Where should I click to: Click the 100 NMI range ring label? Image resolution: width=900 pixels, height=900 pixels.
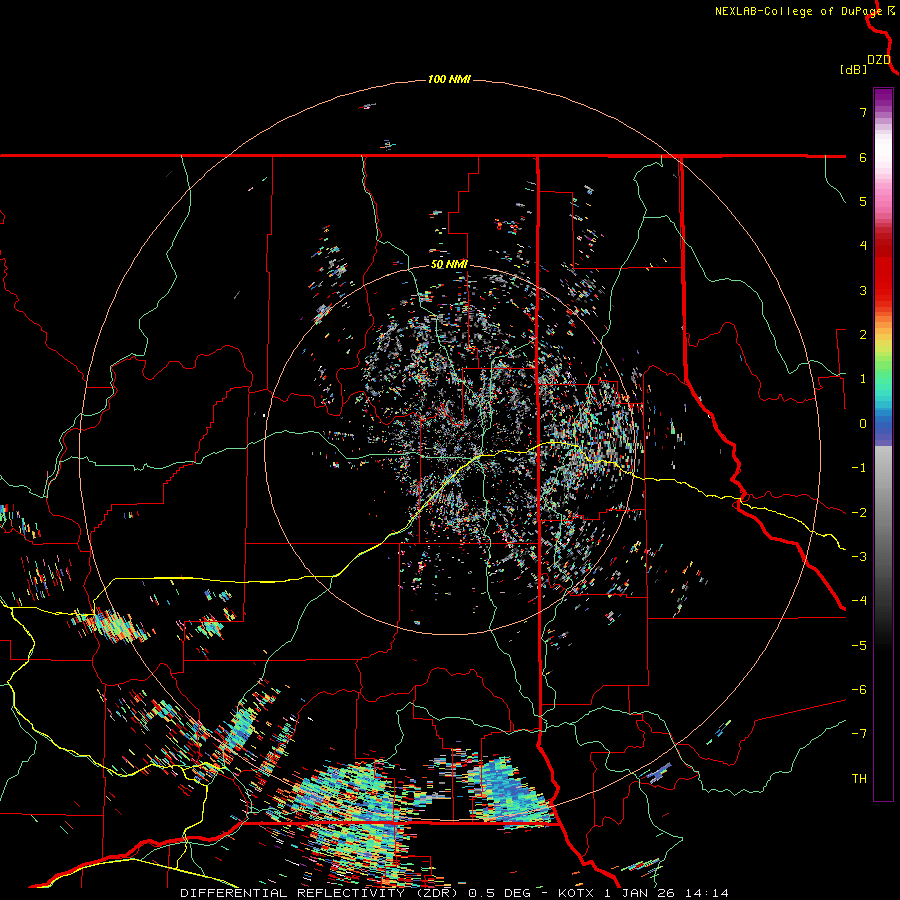tap(449, 79)
